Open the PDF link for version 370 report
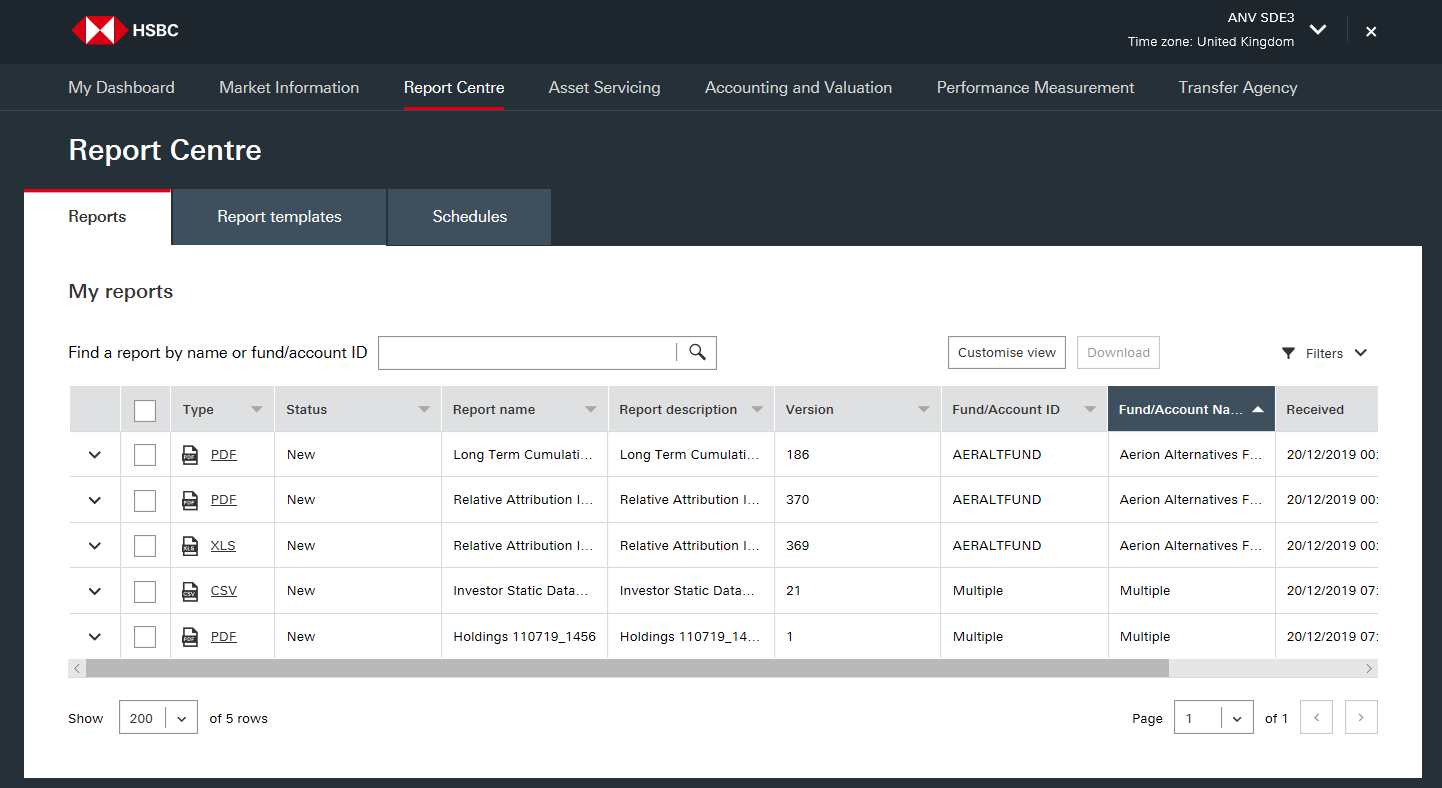The width and height of the screenshot is (1442, 788). point(223,500)
